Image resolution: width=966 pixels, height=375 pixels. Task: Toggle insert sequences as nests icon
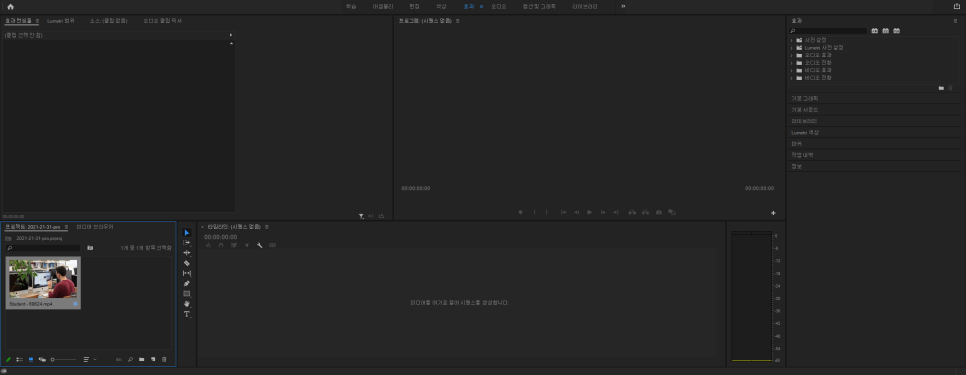coord(208,245)
